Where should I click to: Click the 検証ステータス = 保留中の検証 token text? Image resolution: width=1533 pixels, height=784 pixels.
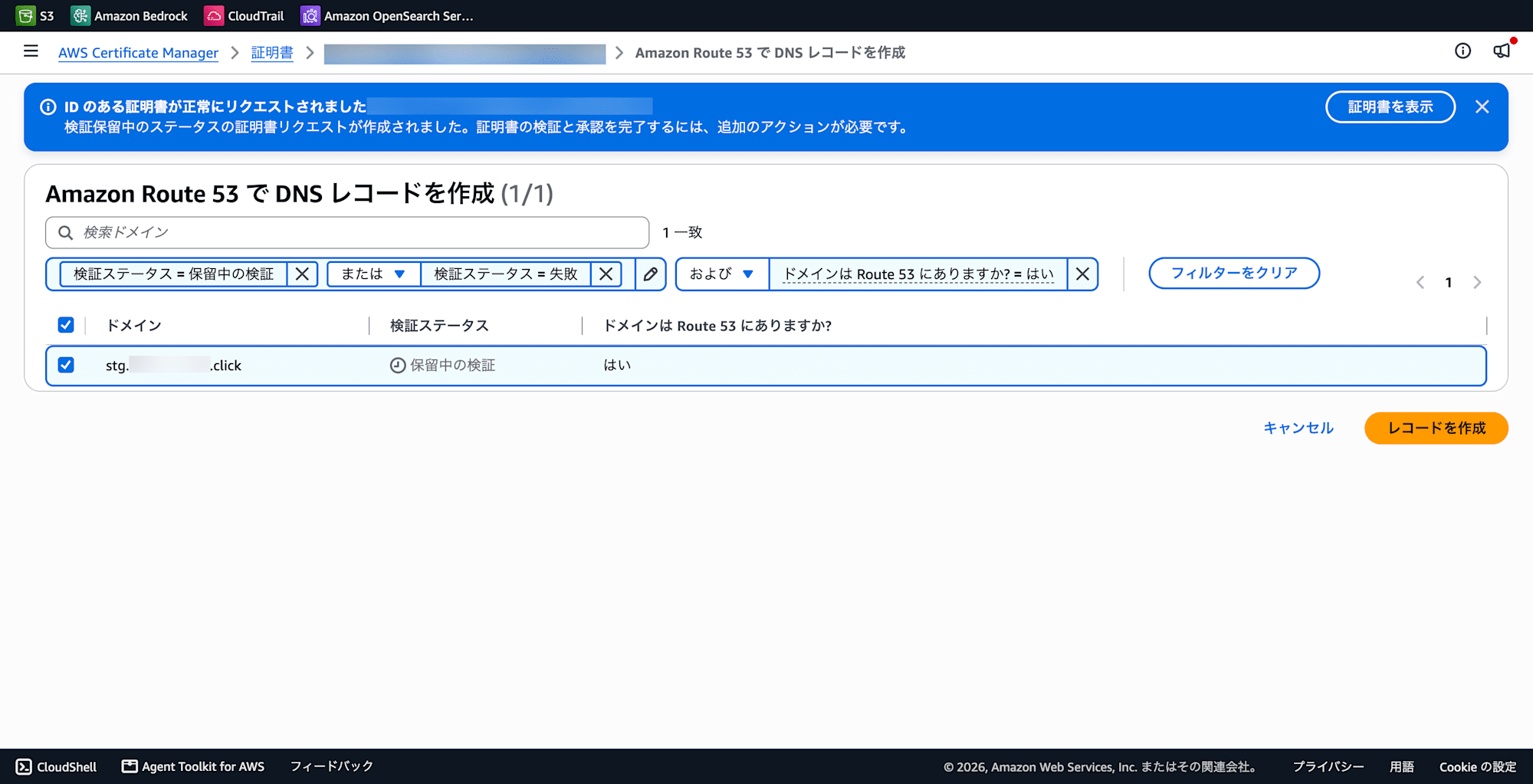click(x=174, y=274)
